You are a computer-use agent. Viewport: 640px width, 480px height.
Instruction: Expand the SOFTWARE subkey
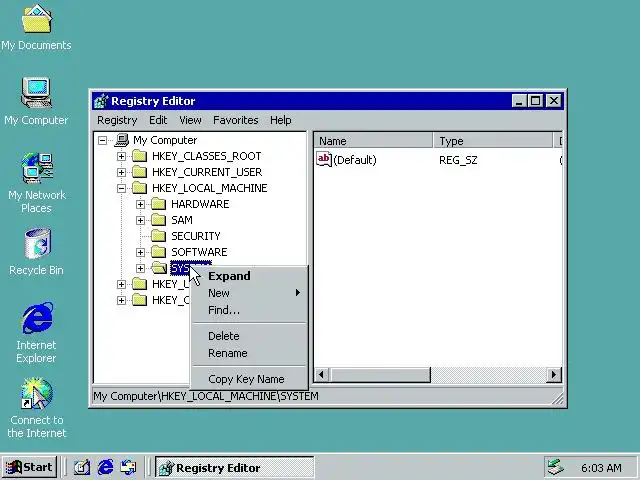[x=140, y=252]
